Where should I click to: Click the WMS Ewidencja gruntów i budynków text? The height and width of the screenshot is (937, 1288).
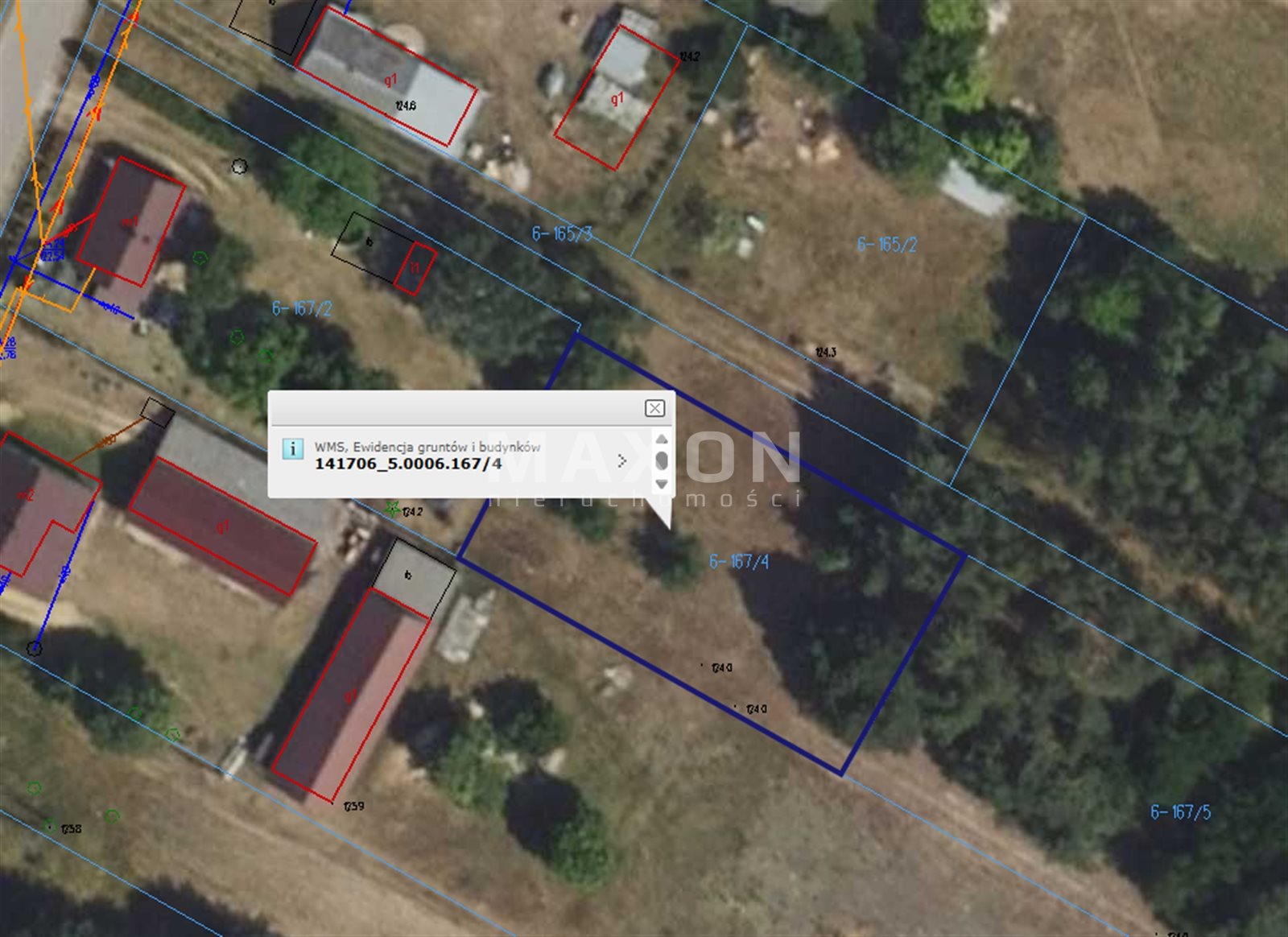coord(427,447)
